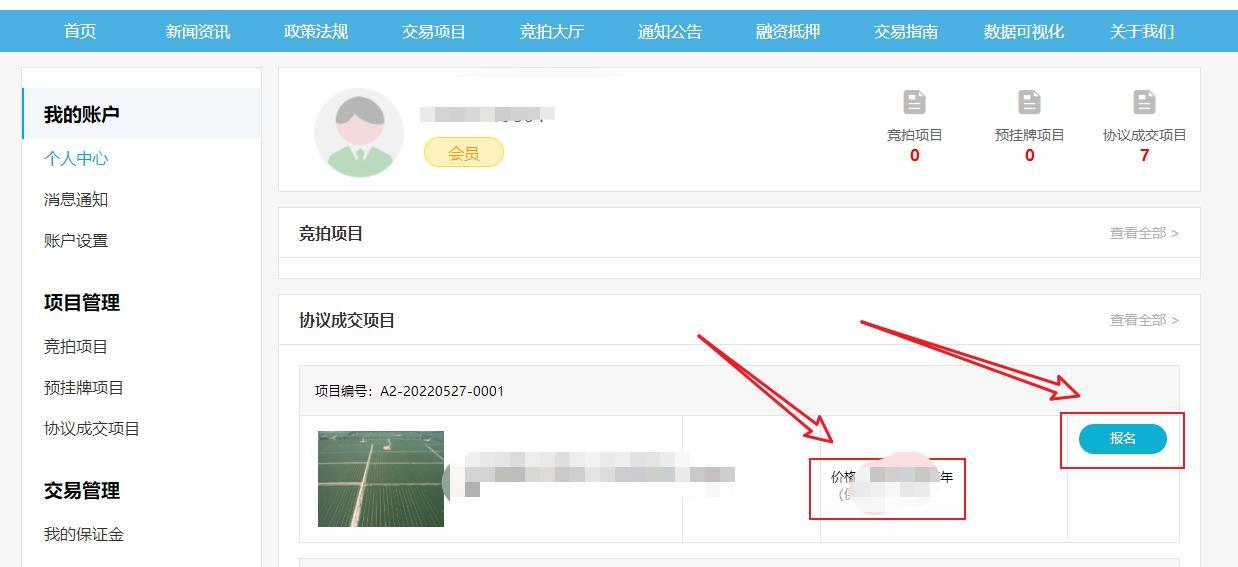This screenshot has width=1238, height=567.
Task: Click the 竞拍项目 document icon in stats
Action: point(914,102)
